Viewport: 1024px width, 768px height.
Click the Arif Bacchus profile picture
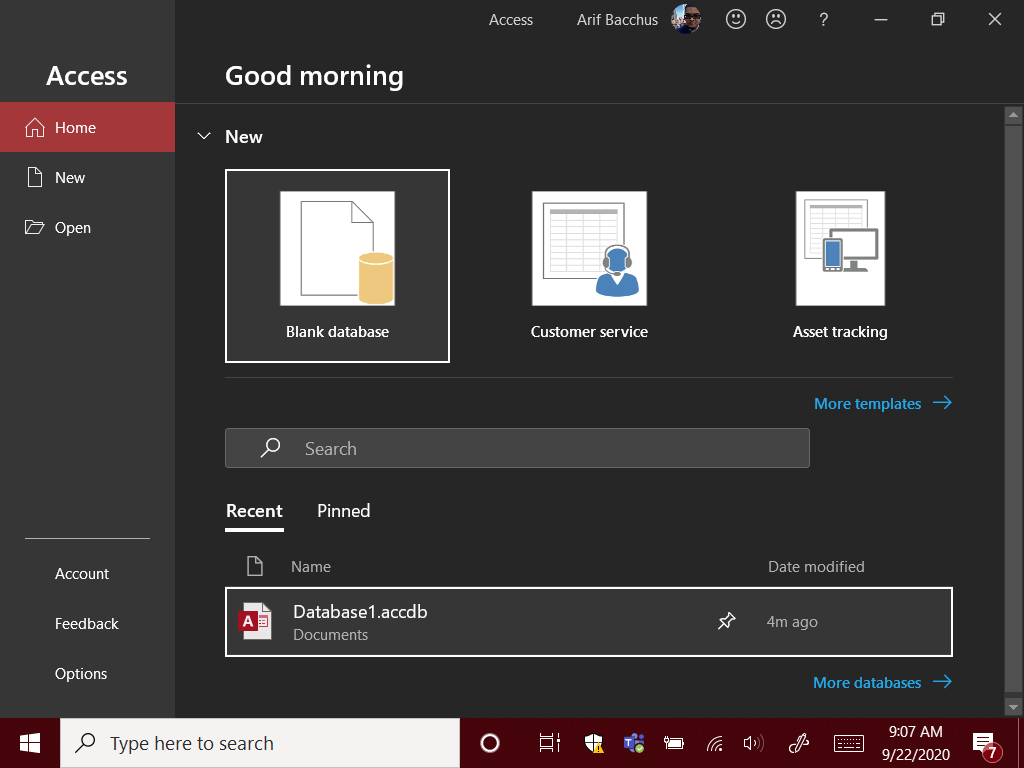click(x=686, y=19)
